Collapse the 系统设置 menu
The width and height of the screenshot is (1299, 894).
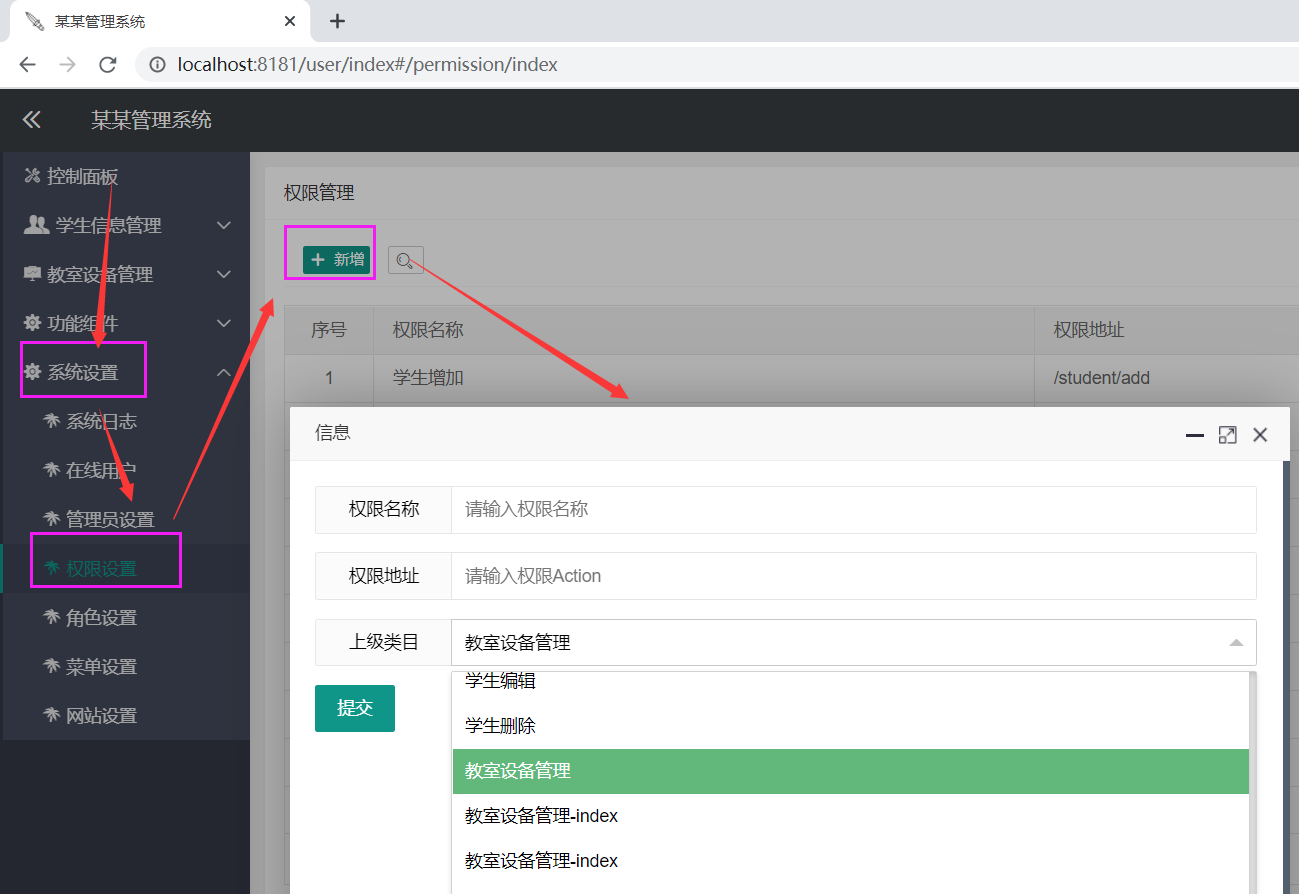(x=222, y=371)
